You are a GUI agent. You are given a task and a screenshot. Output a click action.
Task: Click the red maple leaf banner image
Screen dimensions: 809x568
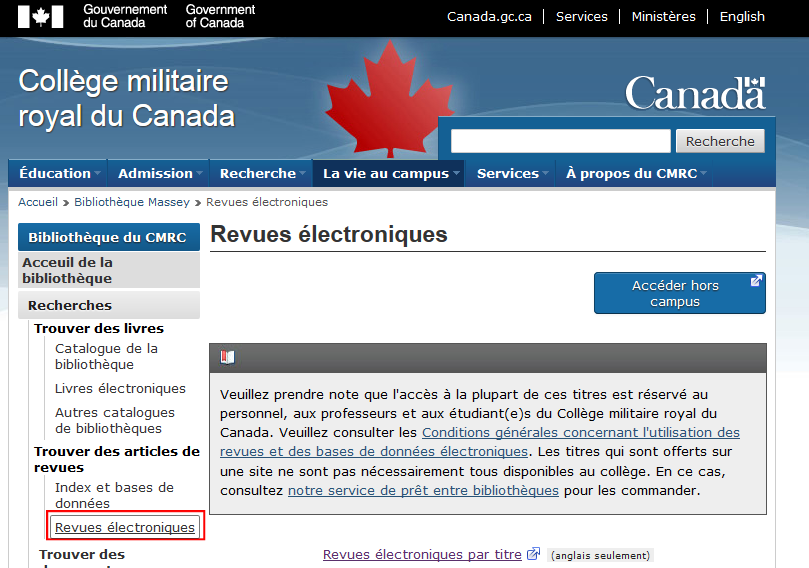(390, 99)
